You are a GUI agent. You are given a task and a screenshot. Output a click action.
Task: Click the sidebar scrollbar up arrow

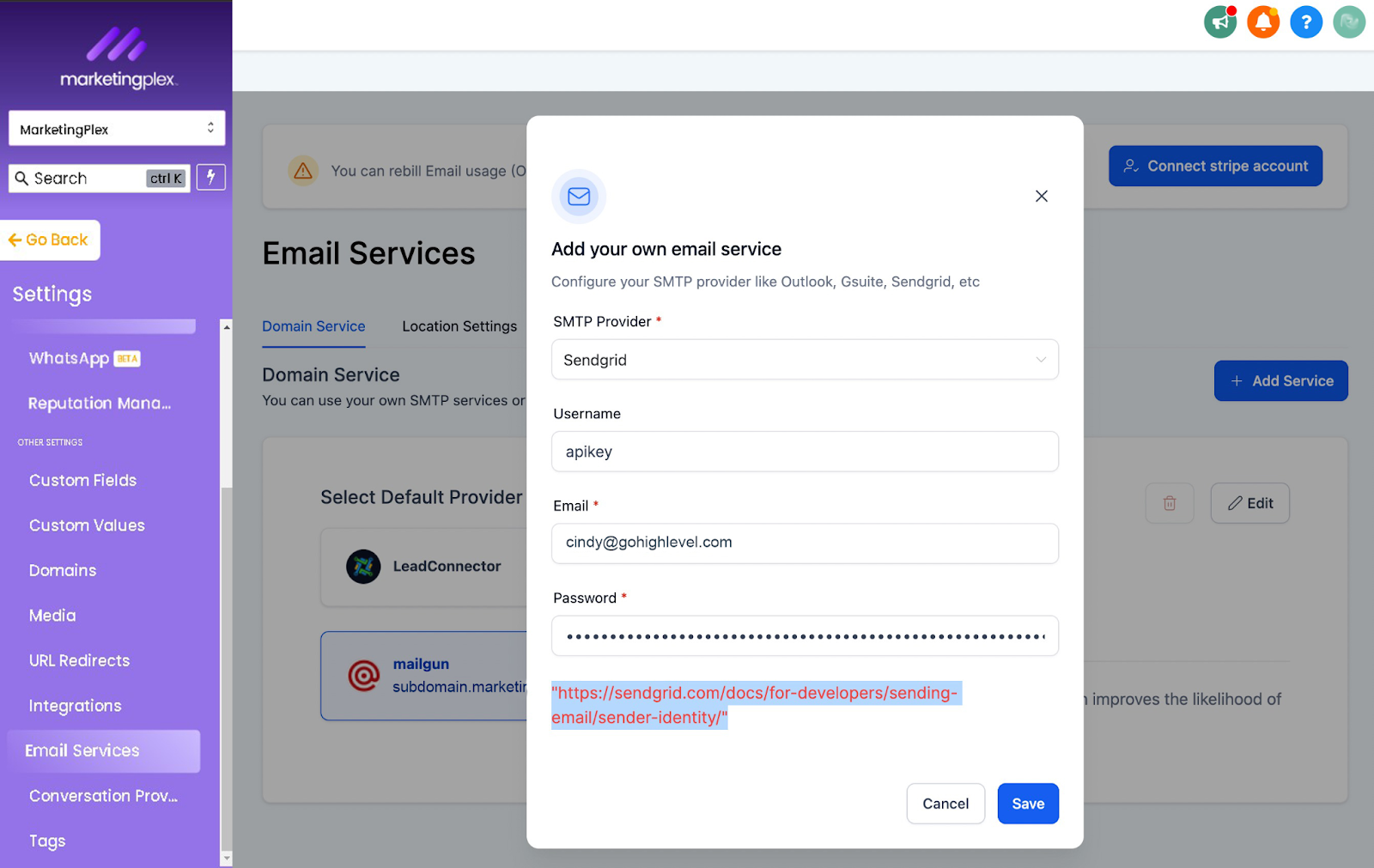click(227, 327)
